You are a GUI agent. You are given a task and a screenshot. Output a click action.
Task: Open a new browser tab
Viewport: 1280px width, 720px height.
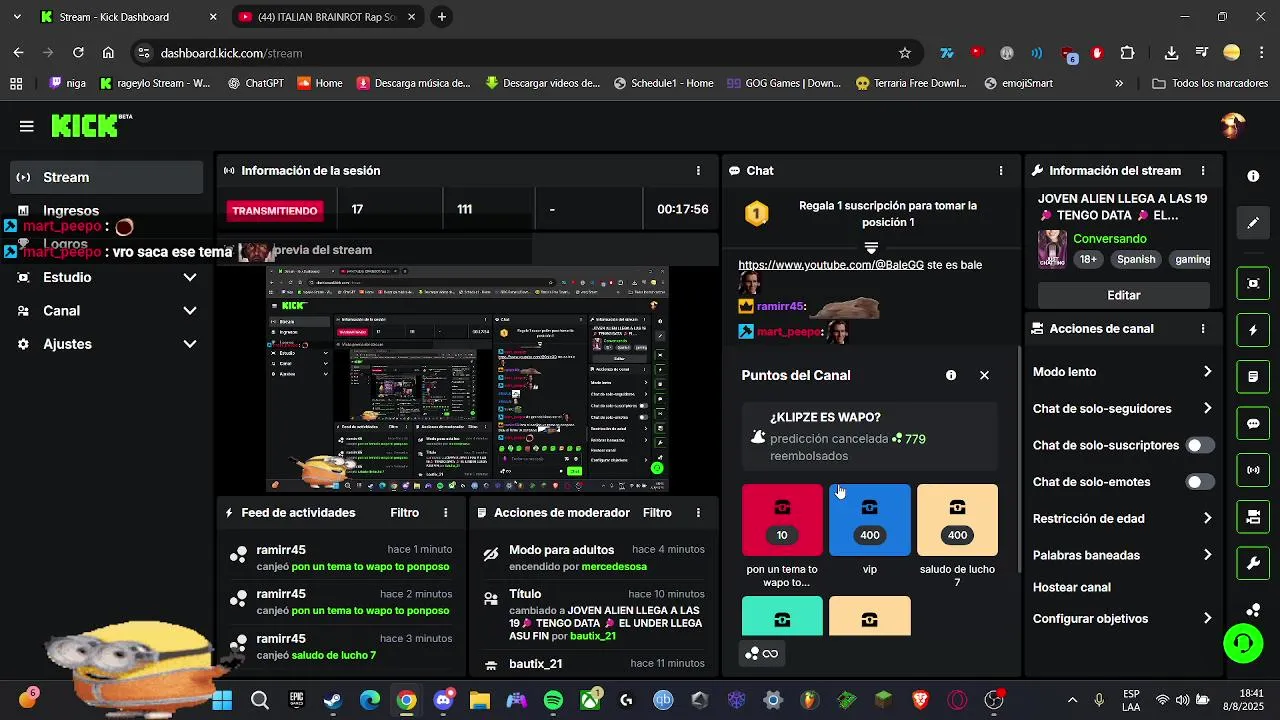[x=442, y=17]
